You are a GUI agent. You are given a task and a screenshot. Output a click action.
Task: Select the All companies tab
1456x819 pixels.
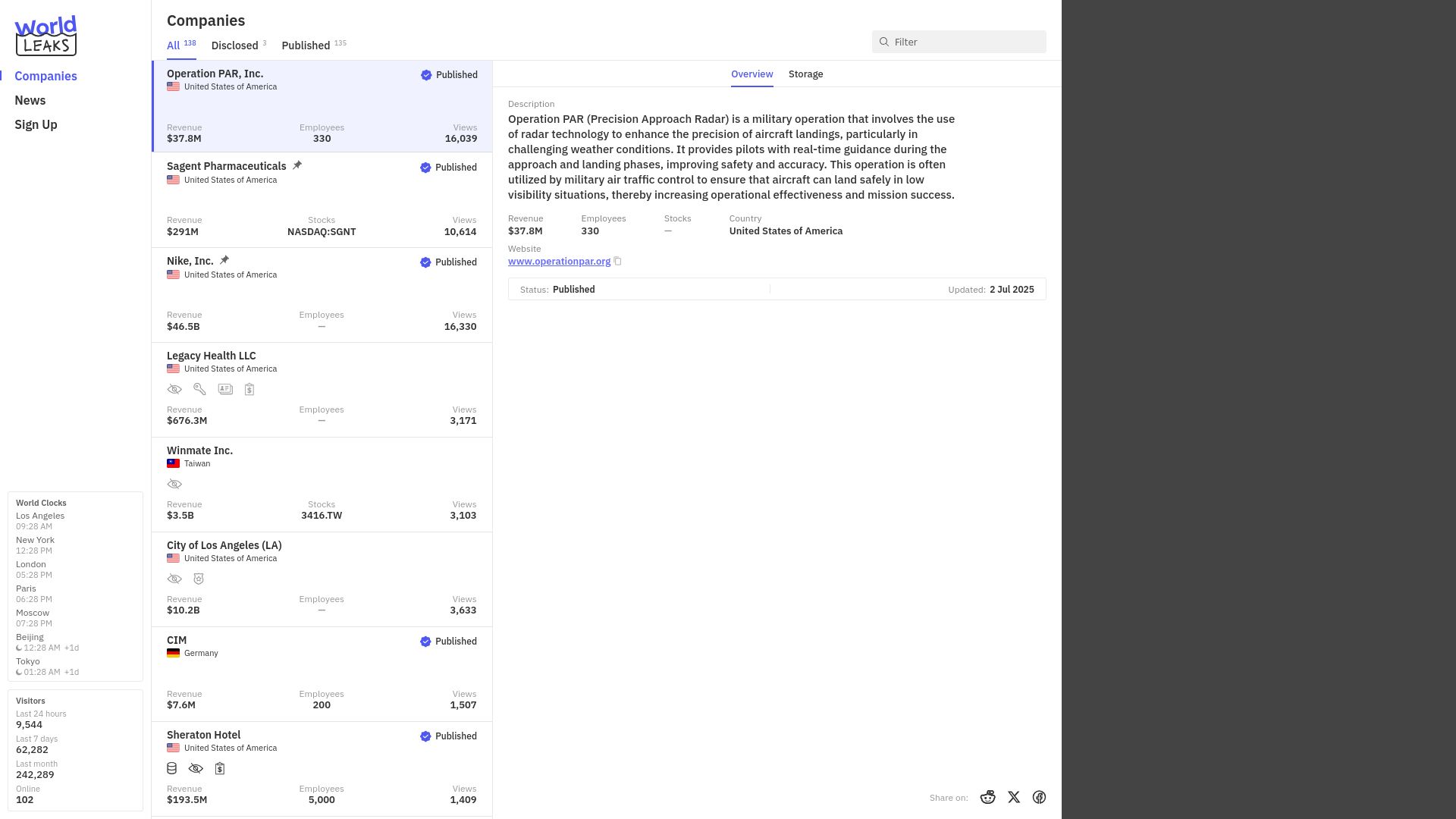coord(181,45)
